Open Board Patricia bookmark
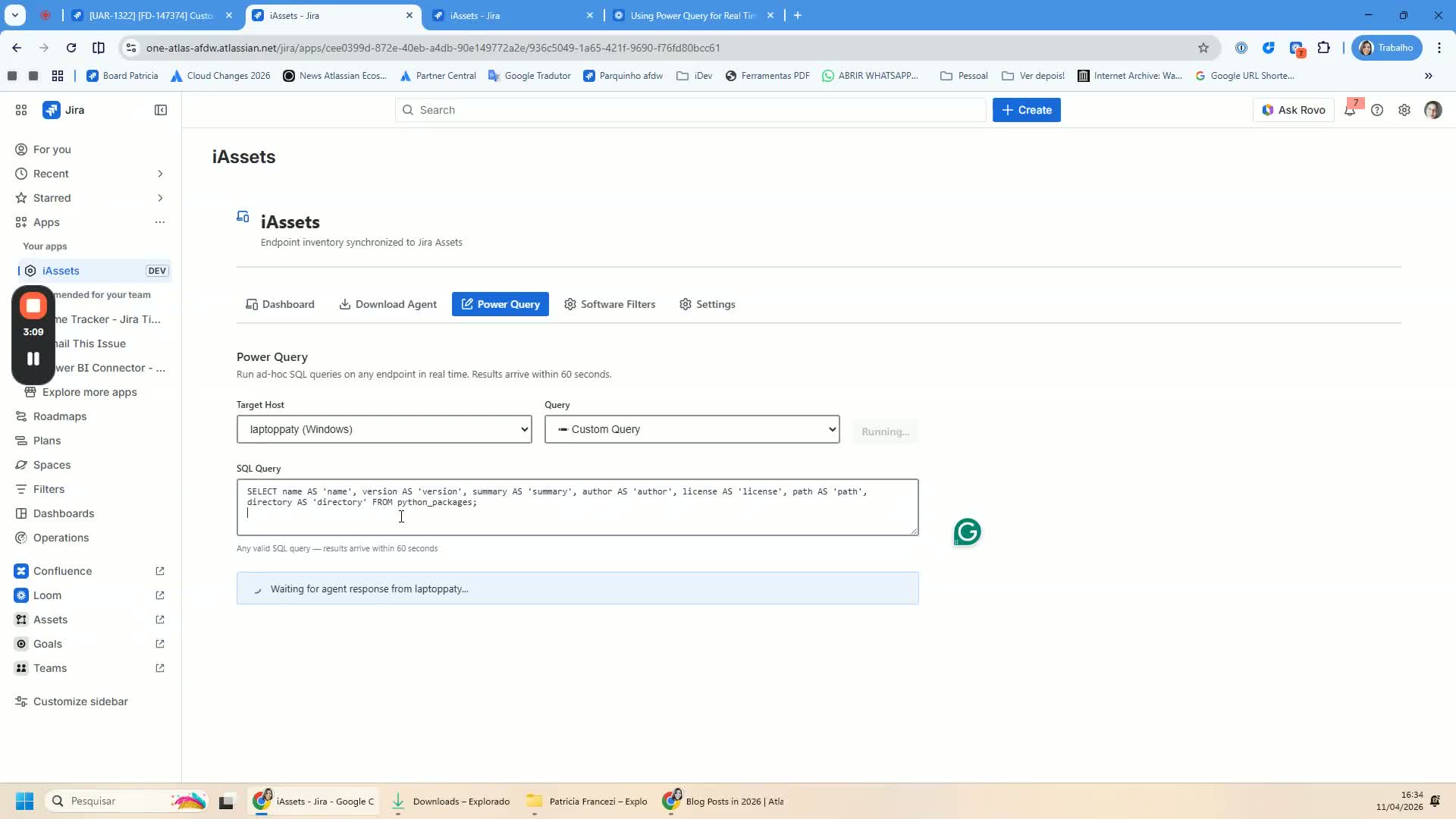The height and width of the screenshot is (819, 1456). tap(122, 76)
